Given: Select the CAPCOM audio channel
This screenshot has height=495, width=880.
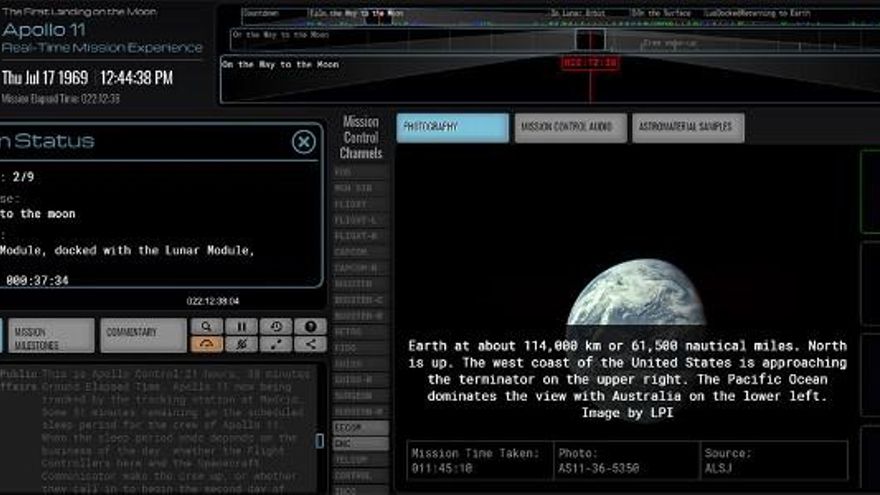Looking at the screenshot, I should 360,252.
